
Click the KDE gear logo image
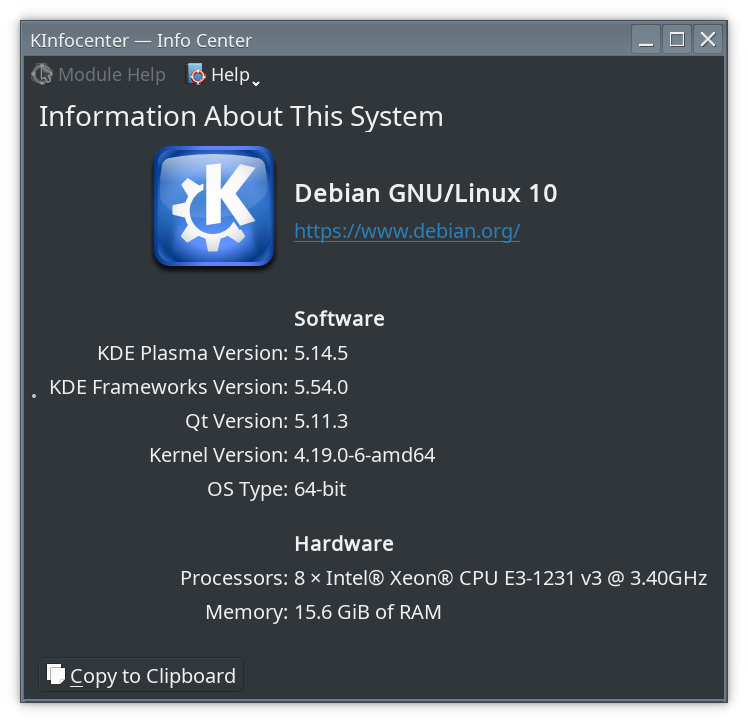tap(213, 206)
